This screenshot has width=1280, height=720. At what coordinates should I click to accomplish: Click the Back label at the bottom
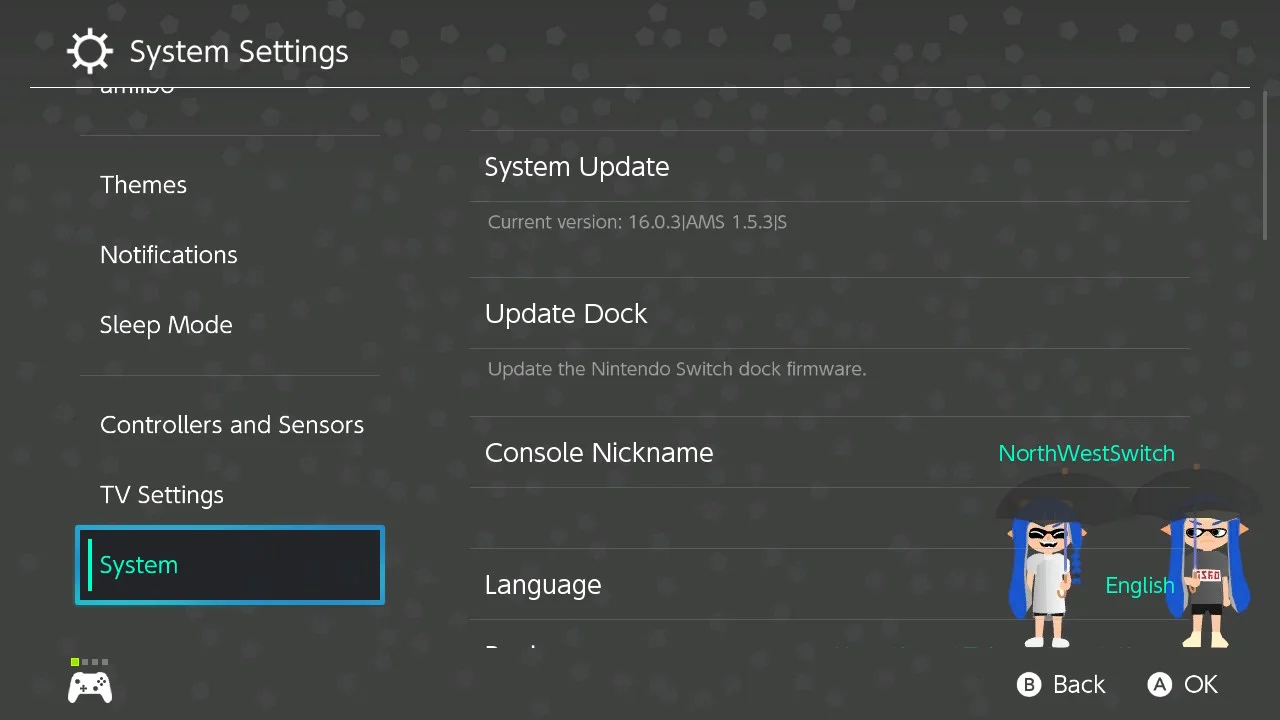1079,684
